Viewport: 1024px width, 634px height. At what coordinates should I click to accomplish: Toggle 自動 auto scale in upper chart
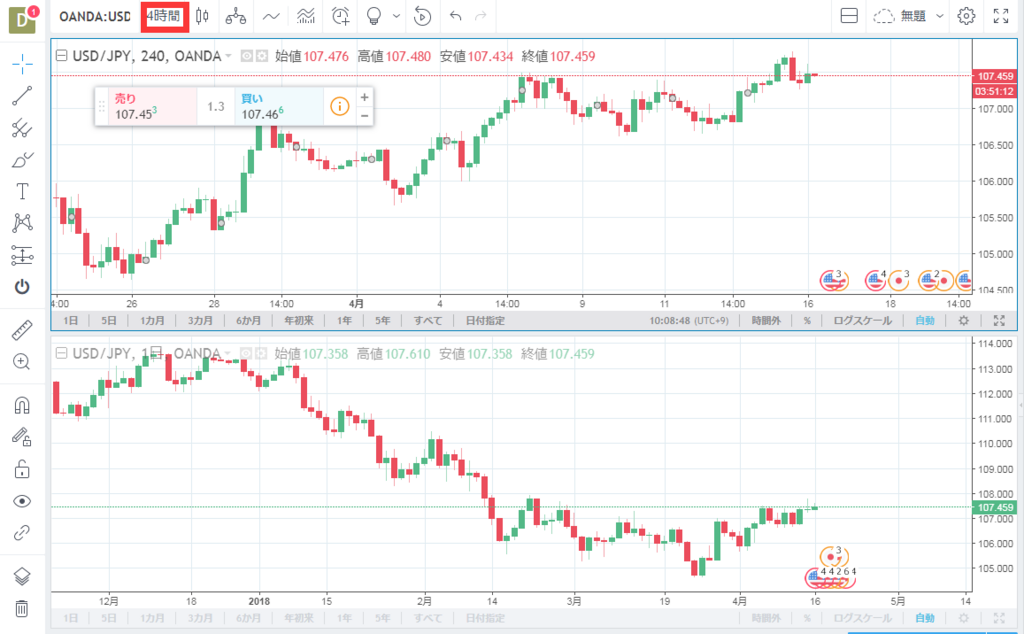(925, 321)
